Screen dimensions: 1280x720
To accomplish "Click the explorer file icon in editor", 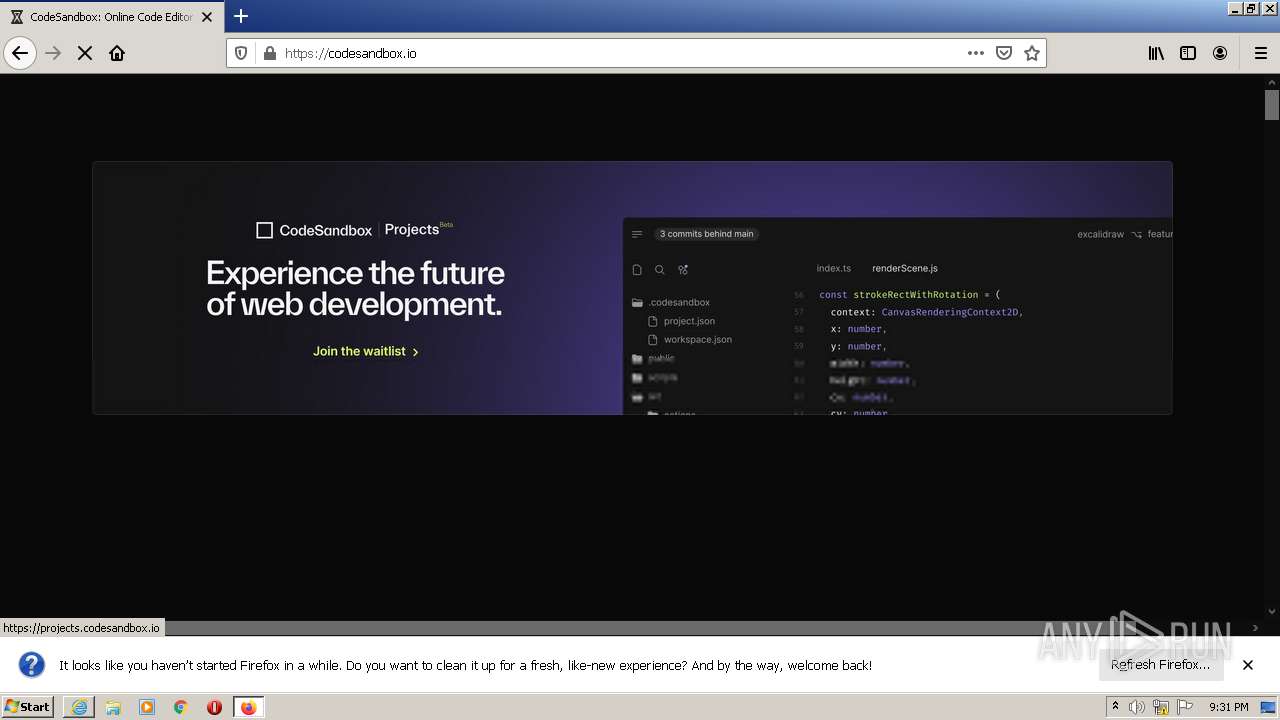I will point(637,270).
